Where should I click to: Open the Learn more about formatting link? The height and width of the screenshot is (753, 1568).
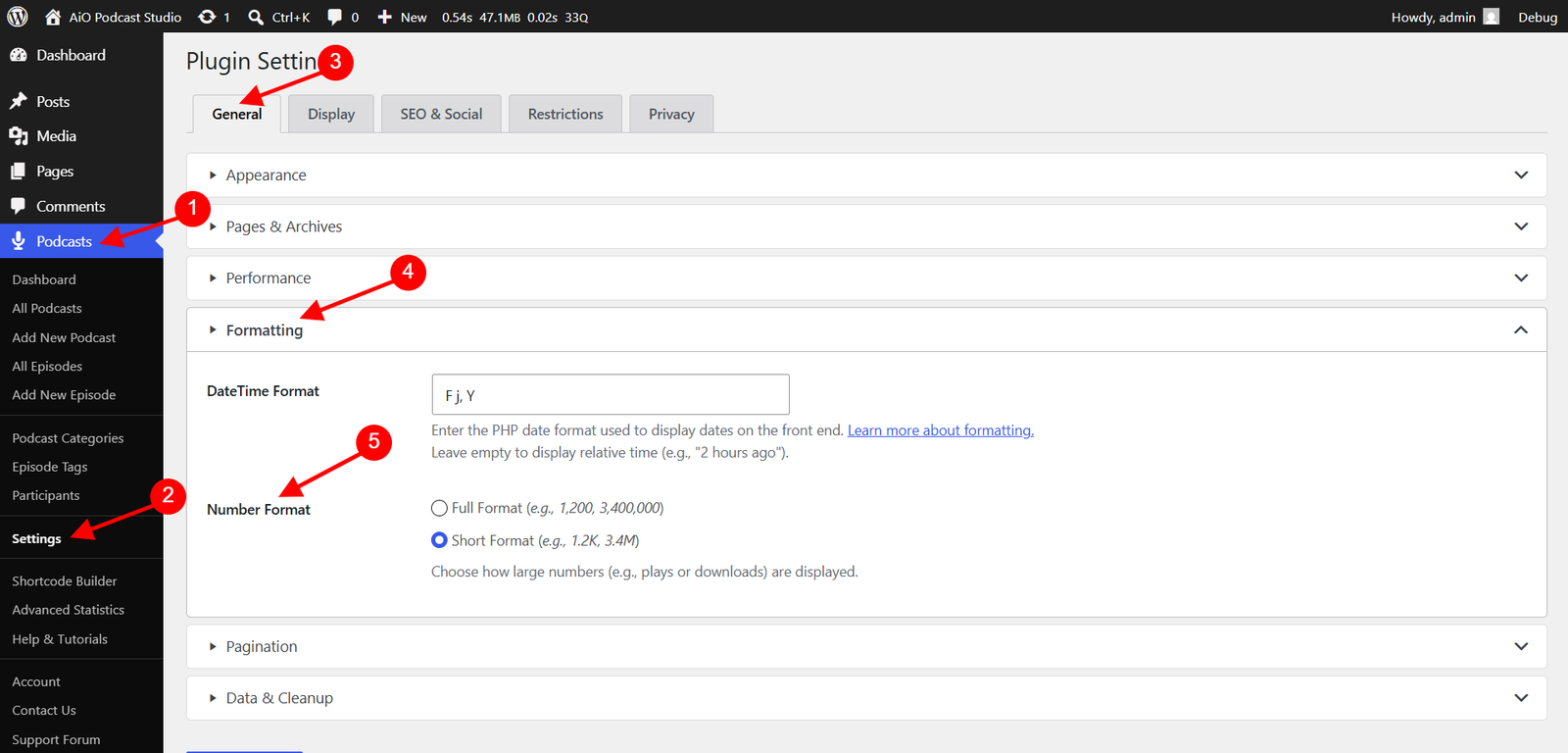click(941, 430)
